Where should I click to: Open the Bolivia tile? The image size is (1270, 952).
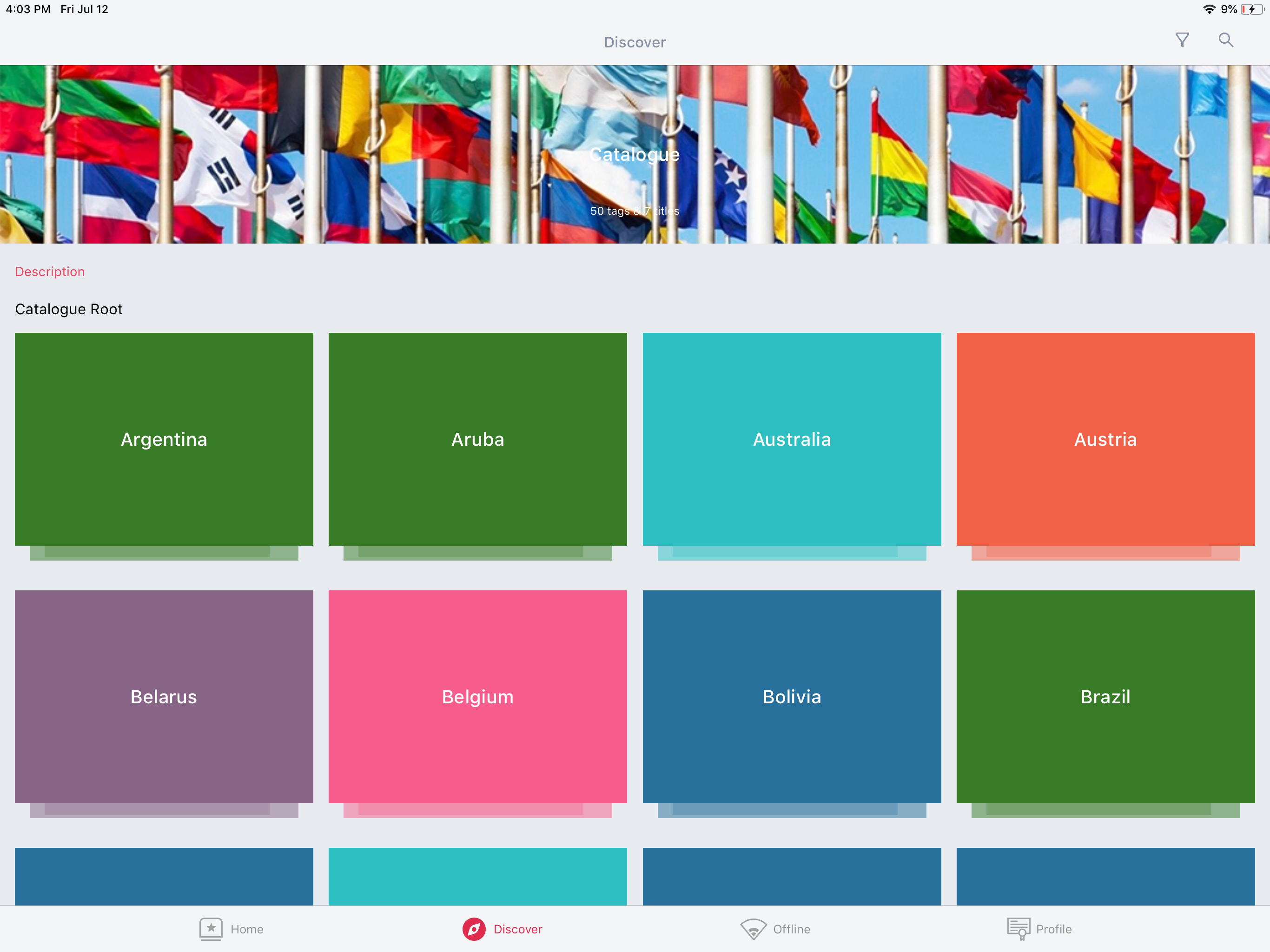tap(792, 696)
